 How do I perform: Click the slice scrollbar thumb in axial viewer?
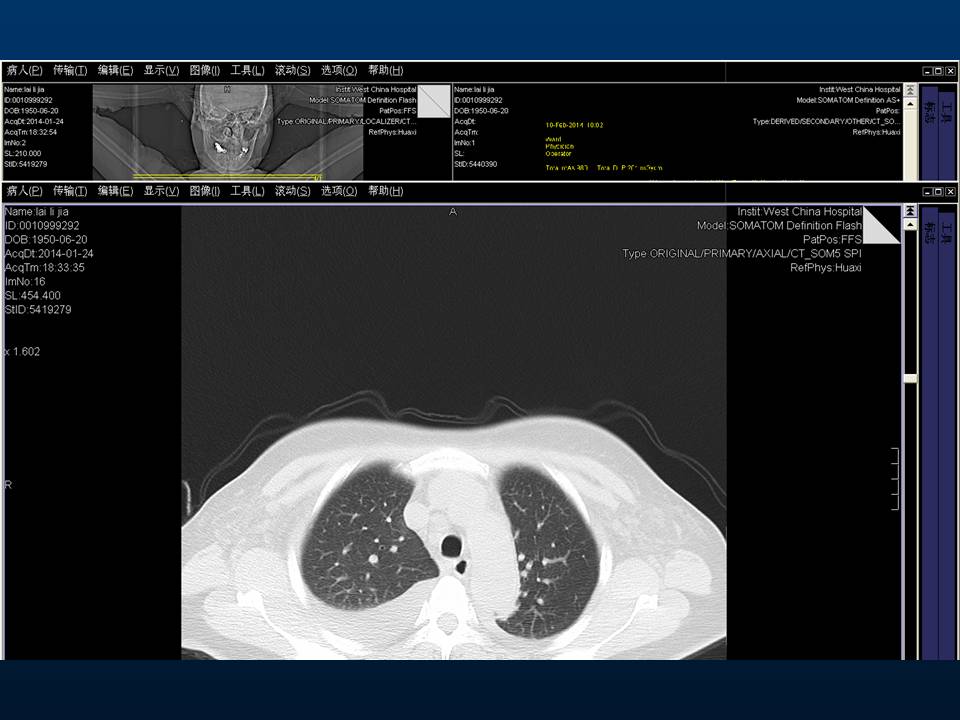click(909, 378)
